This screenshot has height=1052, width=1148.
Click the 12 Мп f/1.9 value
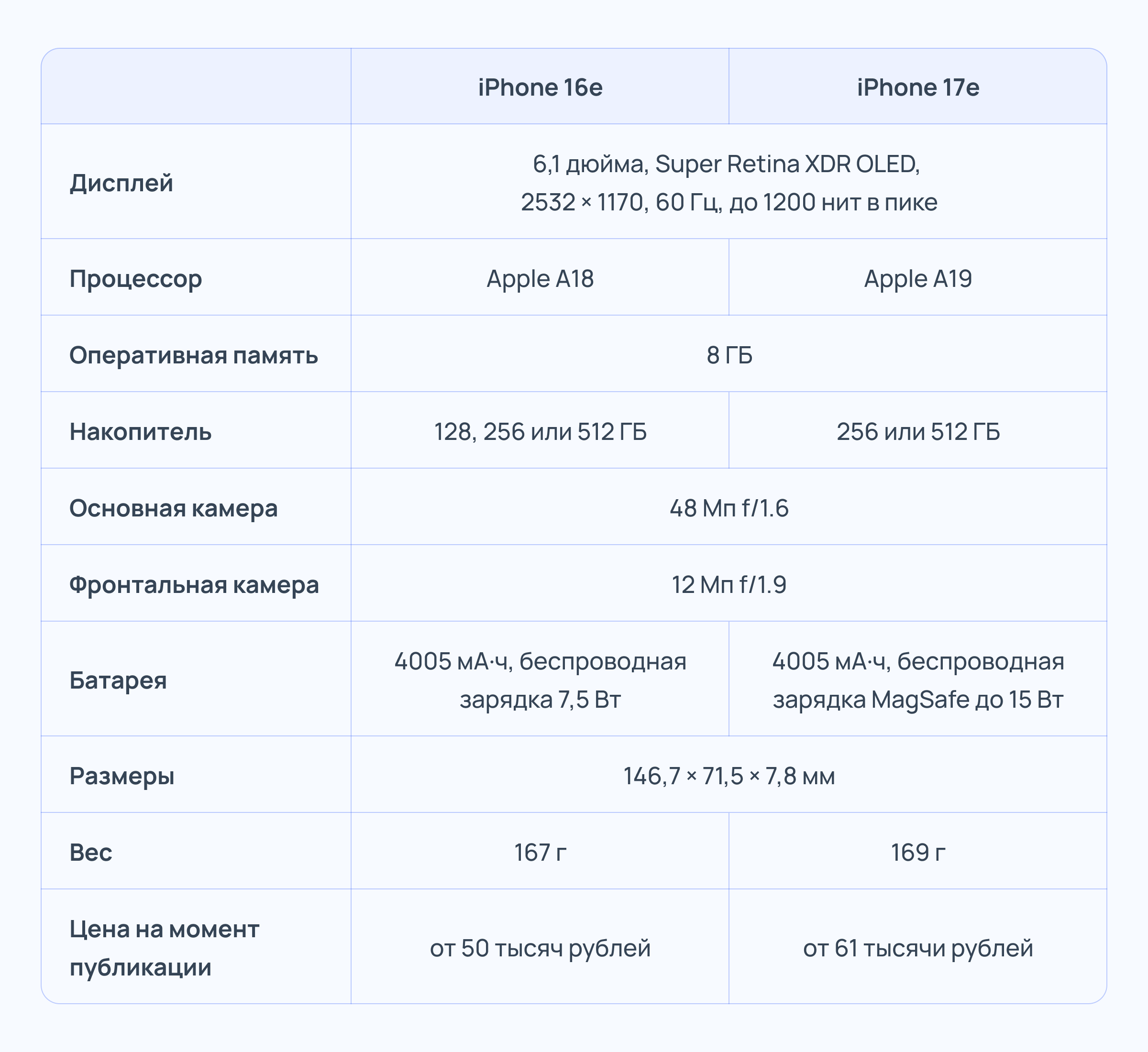[x=729, y=585]
